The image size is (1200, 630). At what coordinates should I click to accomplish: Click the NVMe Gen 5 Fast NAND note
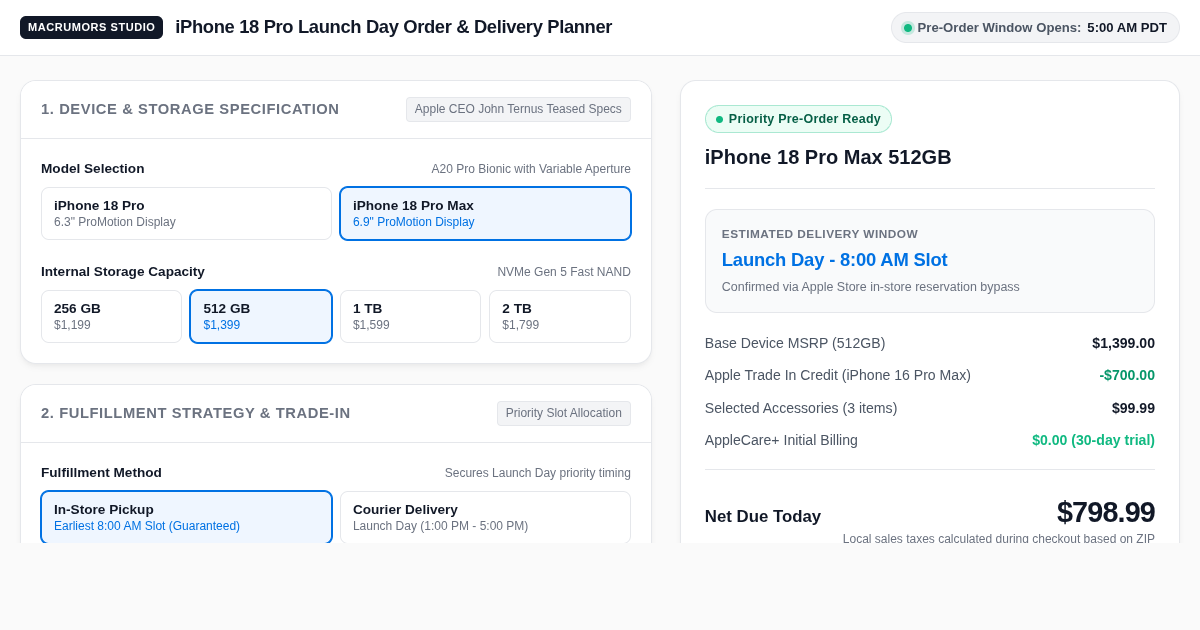click(564, 272)
